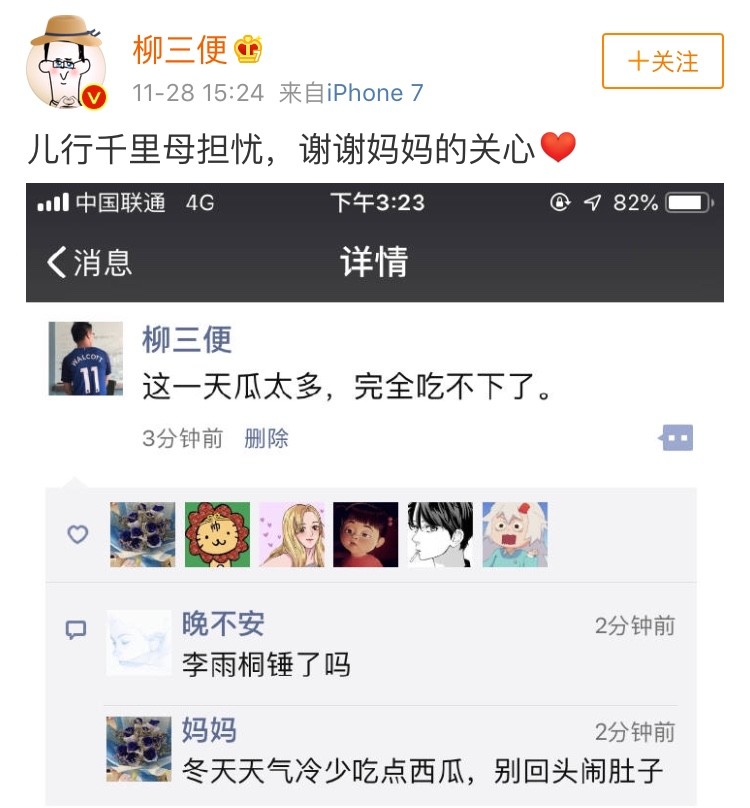Tap the blonde girl liker avatar
750x808 pixels.
coord(292,534)
